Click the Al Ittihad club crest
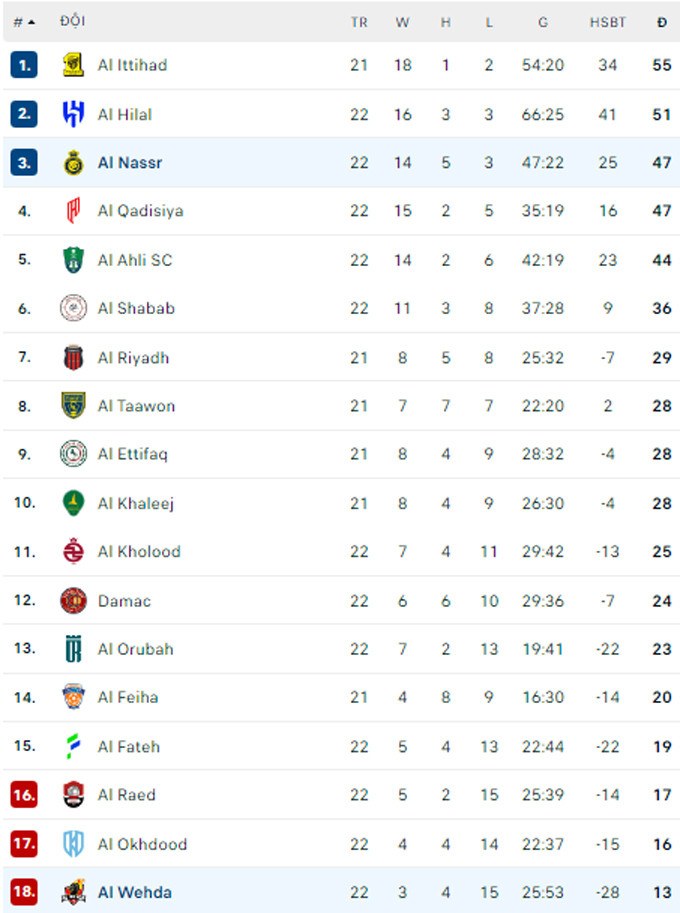Viewport: 680px width, 913px height. (x=73, y=65)
